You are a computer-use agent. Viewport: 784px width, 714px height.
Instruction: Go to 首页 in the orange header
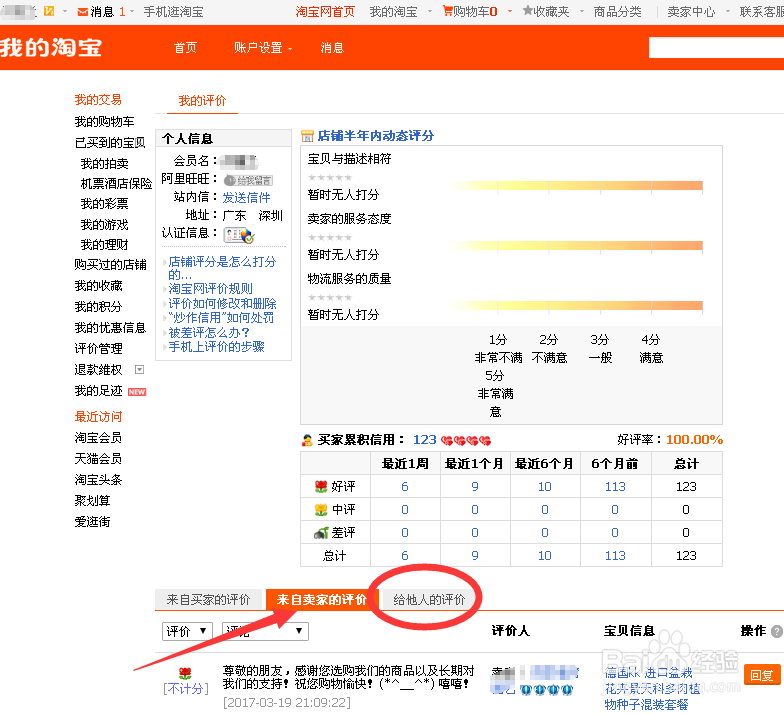coord(186,48)
